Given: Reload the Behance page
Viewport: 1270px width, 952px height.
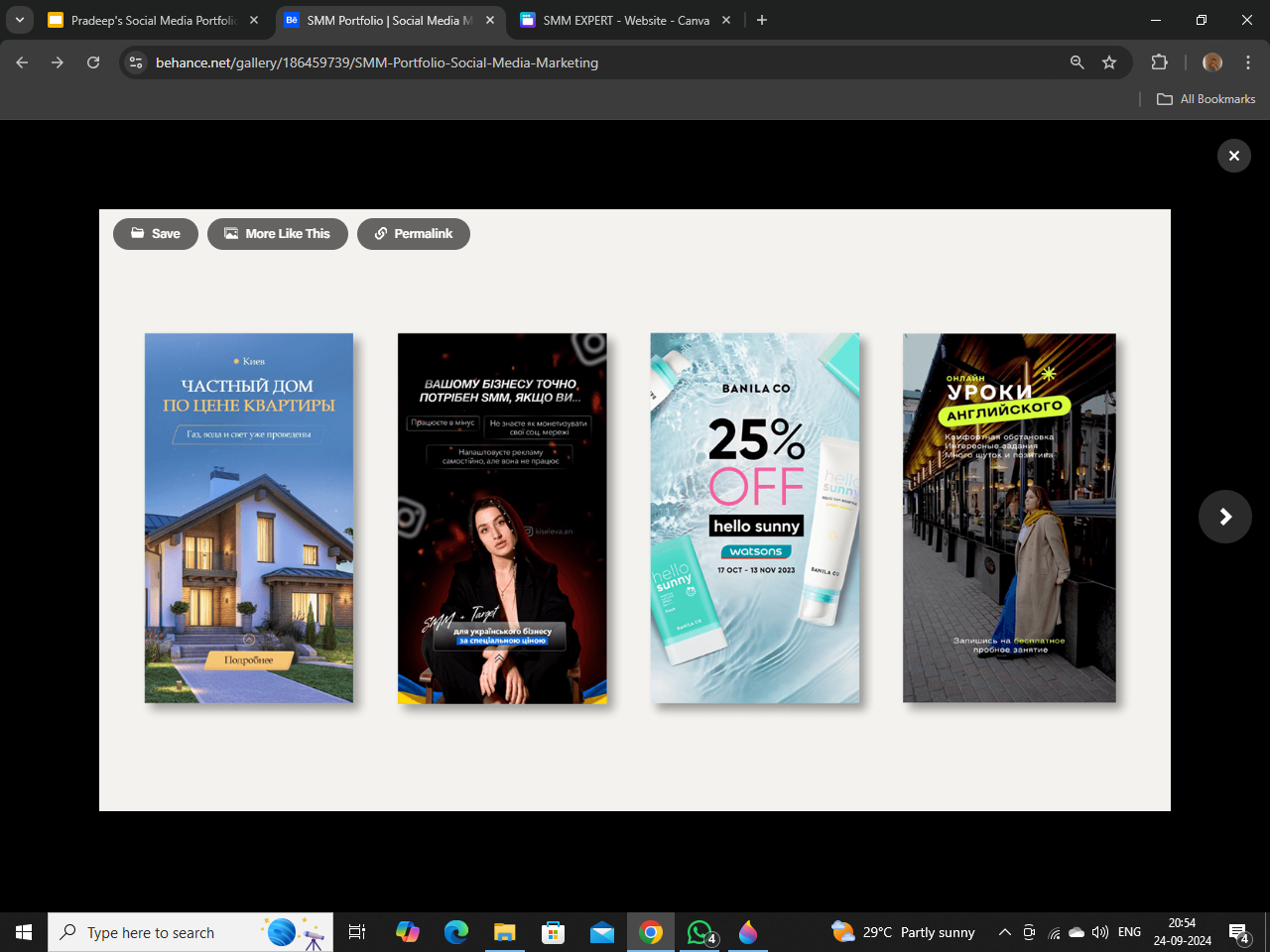Looking at the screenshot, I should 93,62.
